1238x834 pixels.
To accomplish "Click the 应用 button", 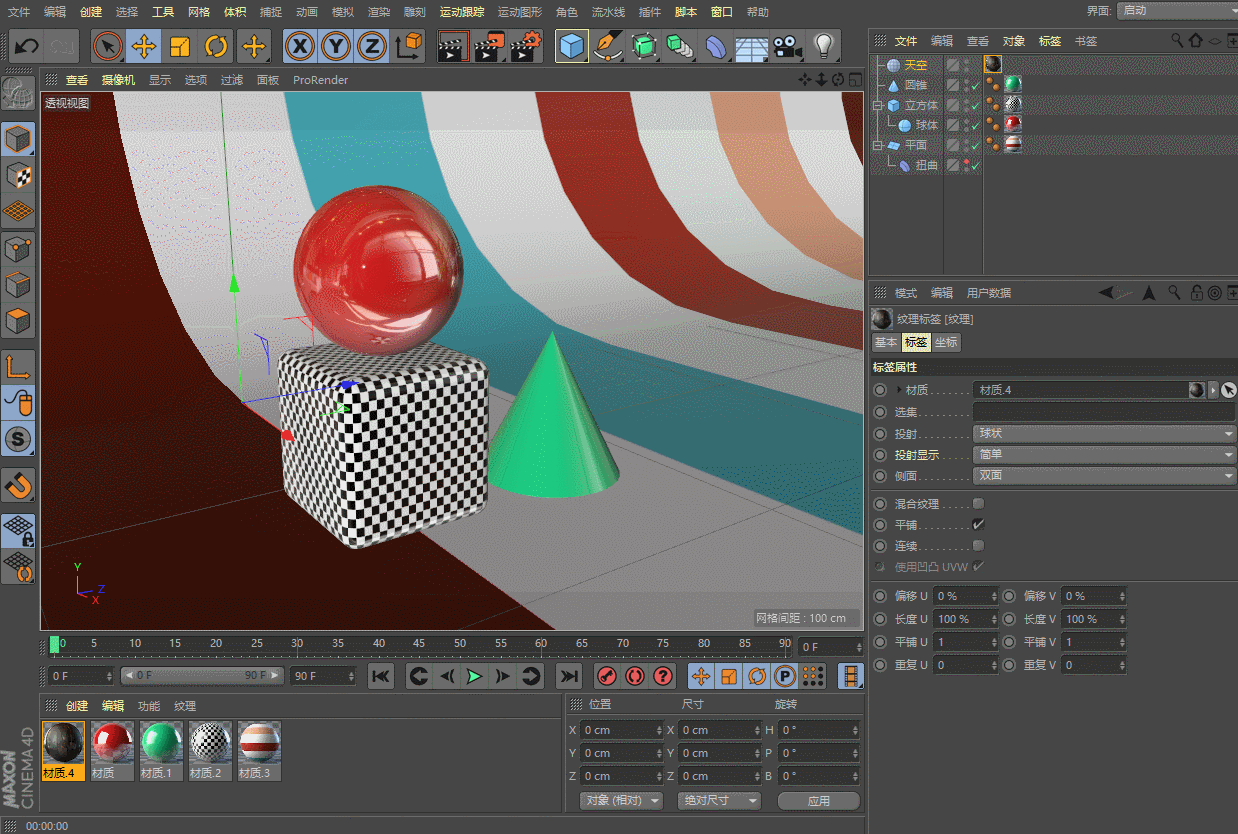I will coord(818,800).
